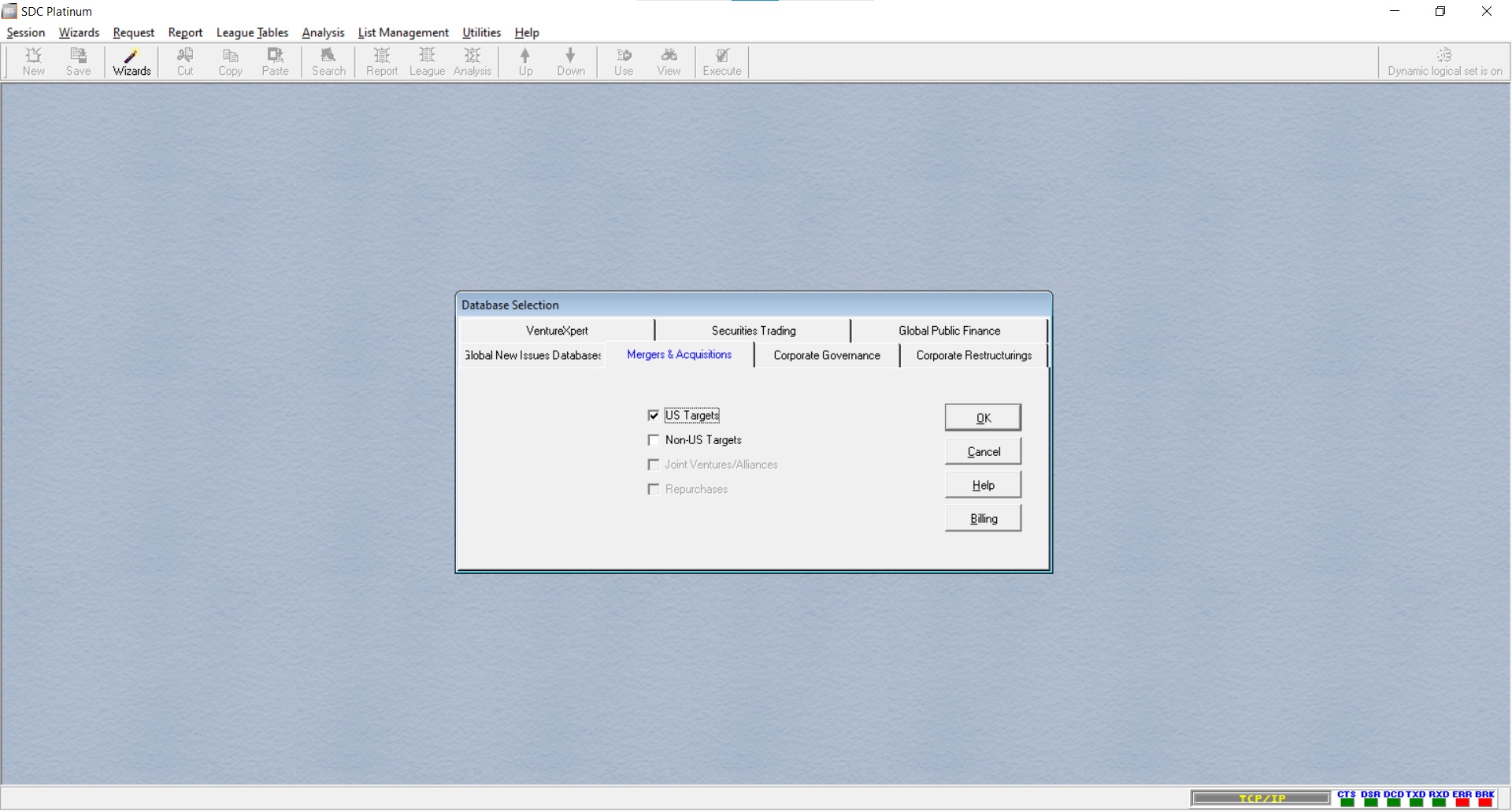This screenshot has width=1512, height=811.
Task: Expand the List Management menu
Action: tap(403, 32)
